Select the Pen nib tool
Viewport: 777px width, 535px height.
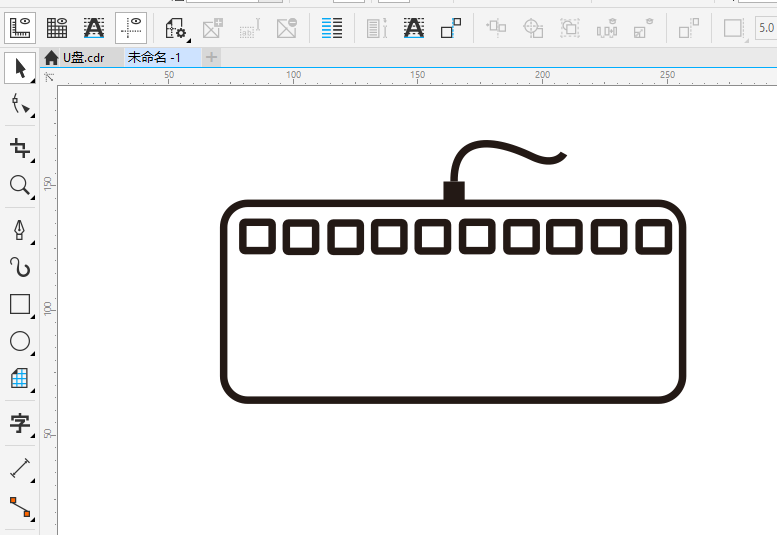[20, 230]
